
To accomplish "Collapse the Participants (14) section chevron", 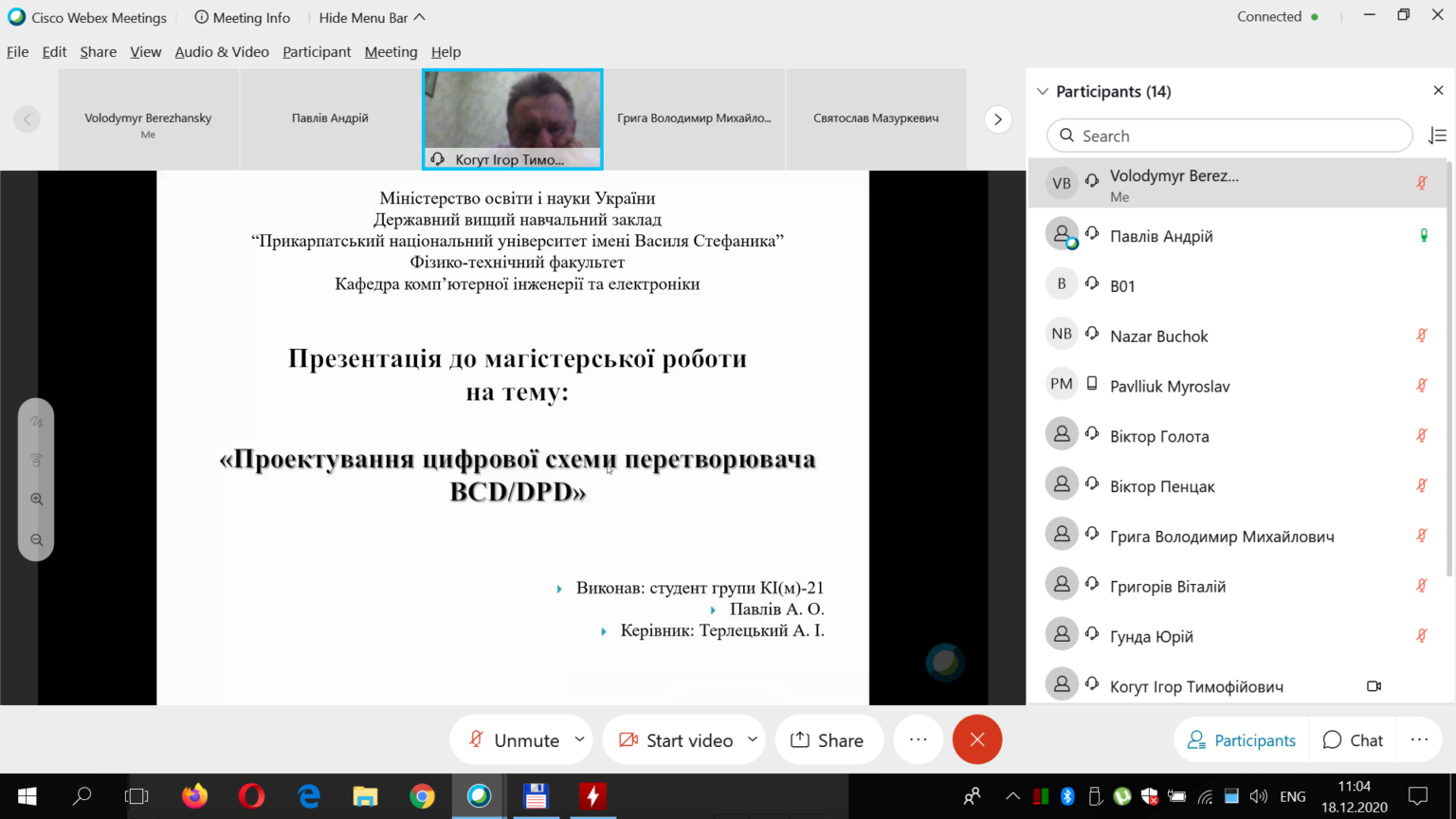I will pyautogui.click(x=1043, y=92).
